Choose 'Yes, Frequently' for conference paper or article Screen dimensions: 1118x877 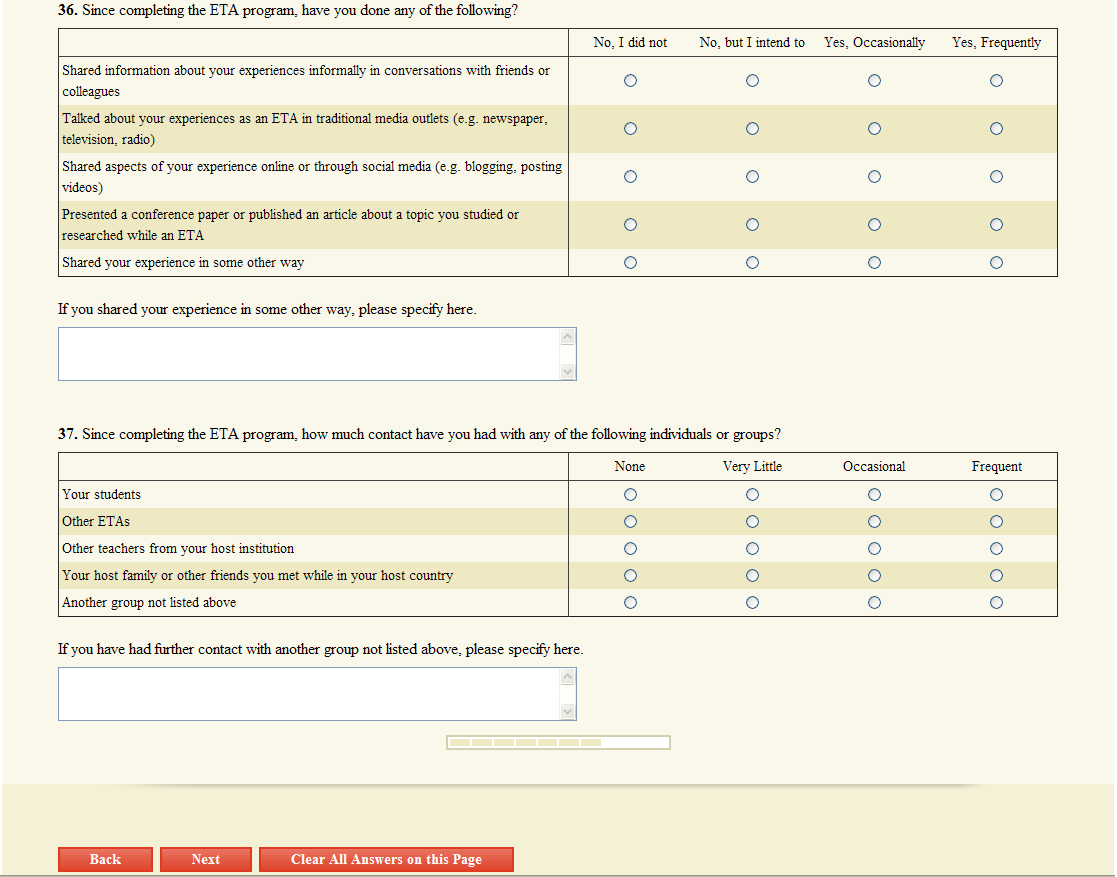click(x=996, y=225)
